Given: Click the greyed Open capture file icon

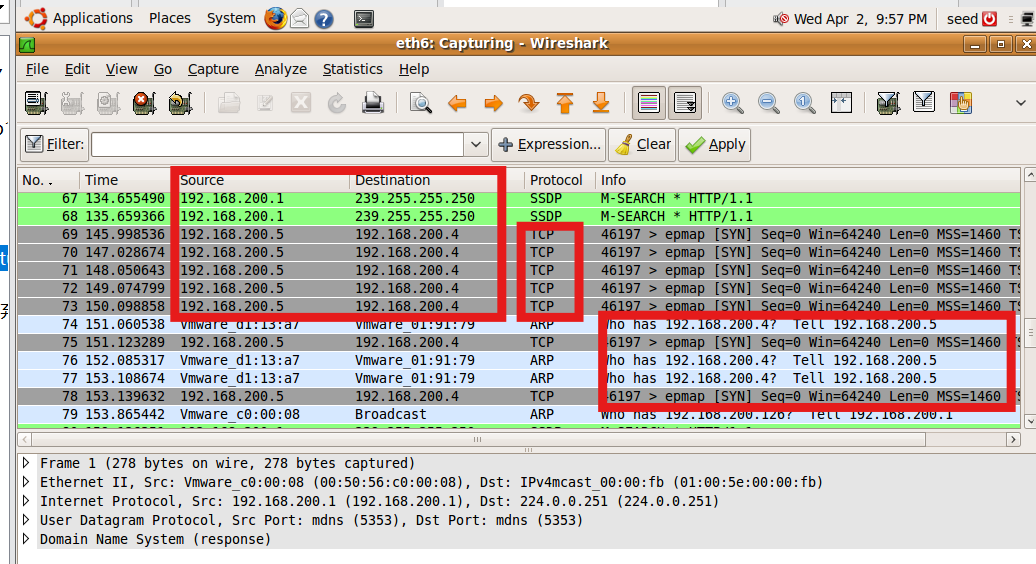Looking at the screenshot, I should (229, 103).
